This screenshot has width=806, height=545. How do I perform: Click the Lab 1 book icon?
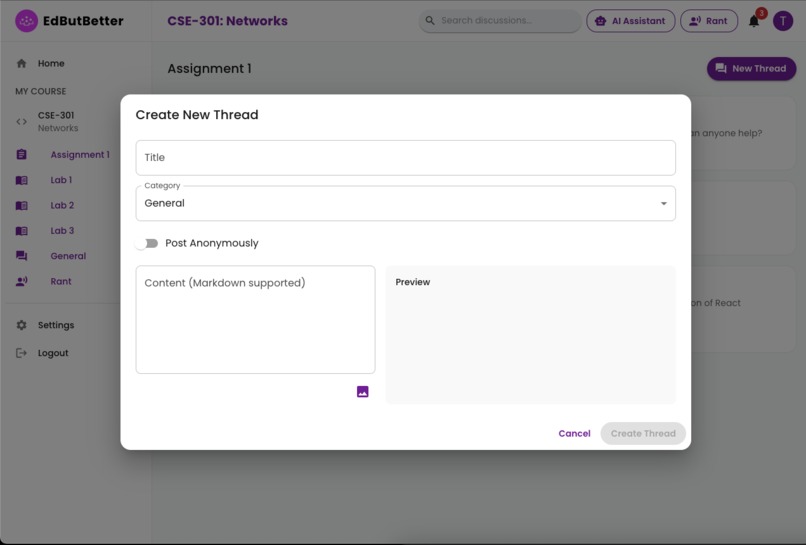tap(22, 180)
